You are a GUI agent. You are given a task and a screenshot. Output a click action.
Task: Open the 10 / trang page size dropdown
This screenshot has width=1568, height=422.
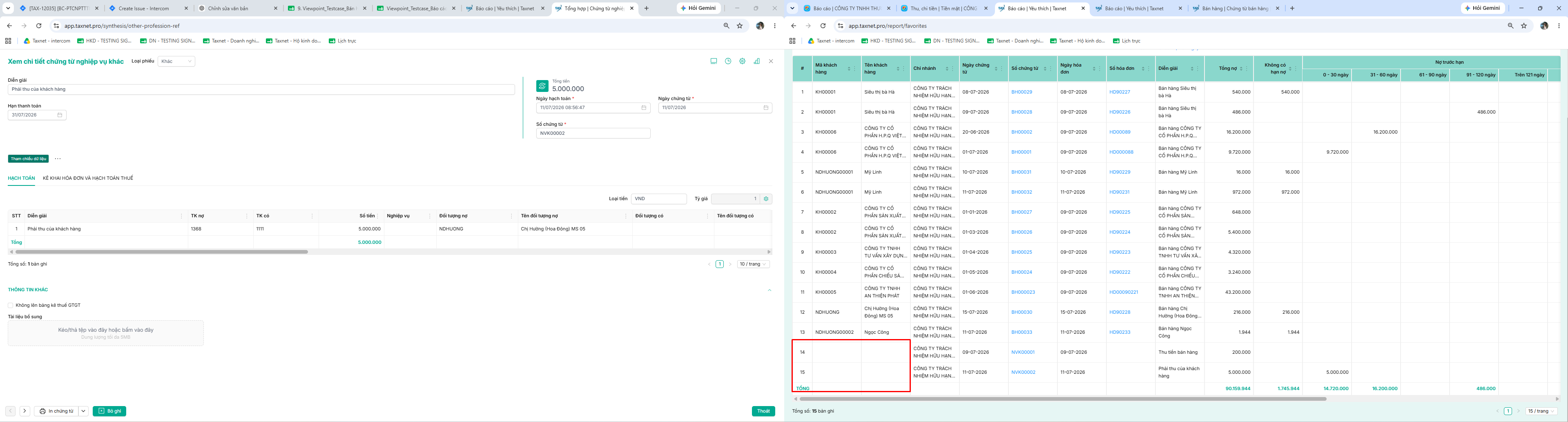pos(754,264)
